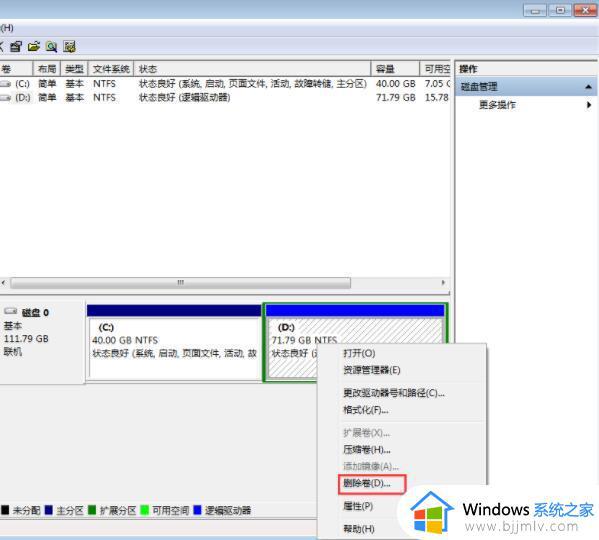Choose 属性(P) from context menu

click(x=358, y=506)
